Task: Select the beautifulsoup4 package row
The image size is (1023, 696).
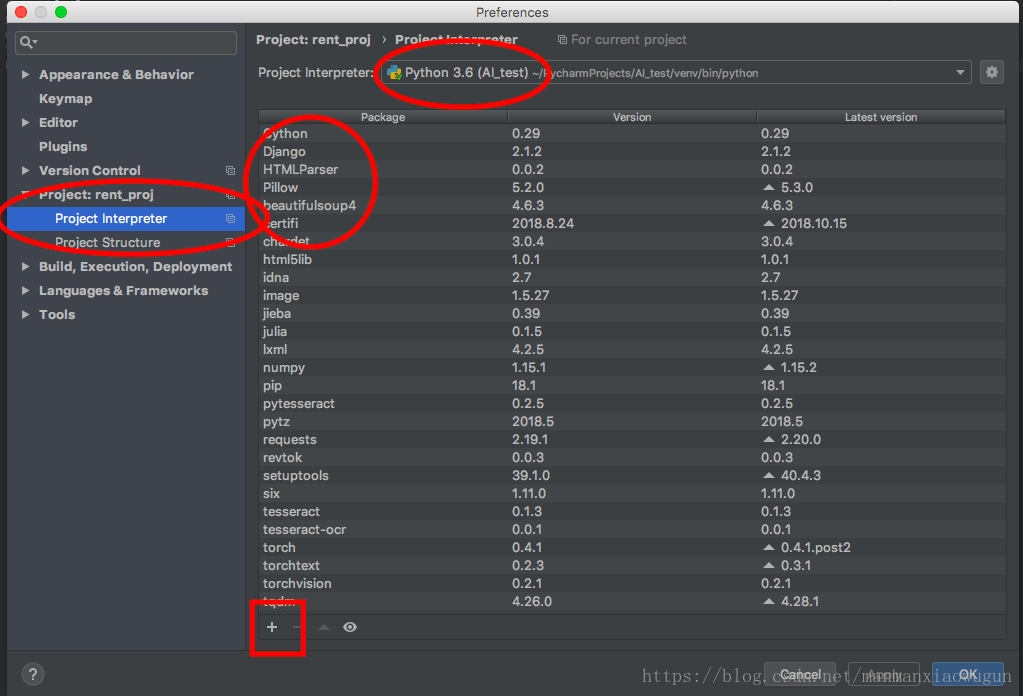Action: coord(632,205)
